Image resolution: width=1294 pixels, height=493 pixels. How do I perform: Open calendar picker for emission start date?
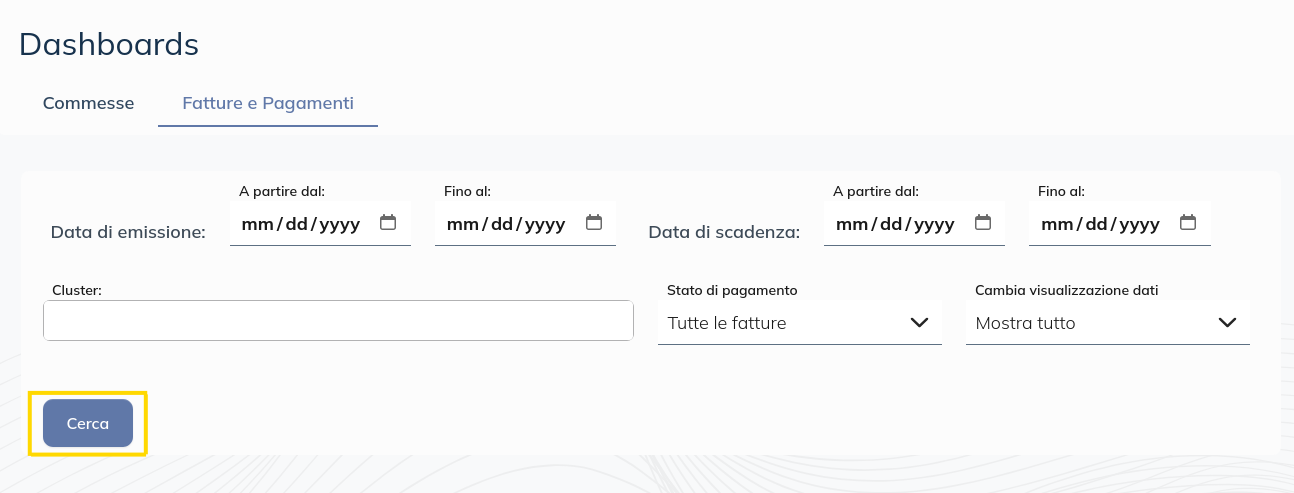pyautogui.click(x=388, y=223)
